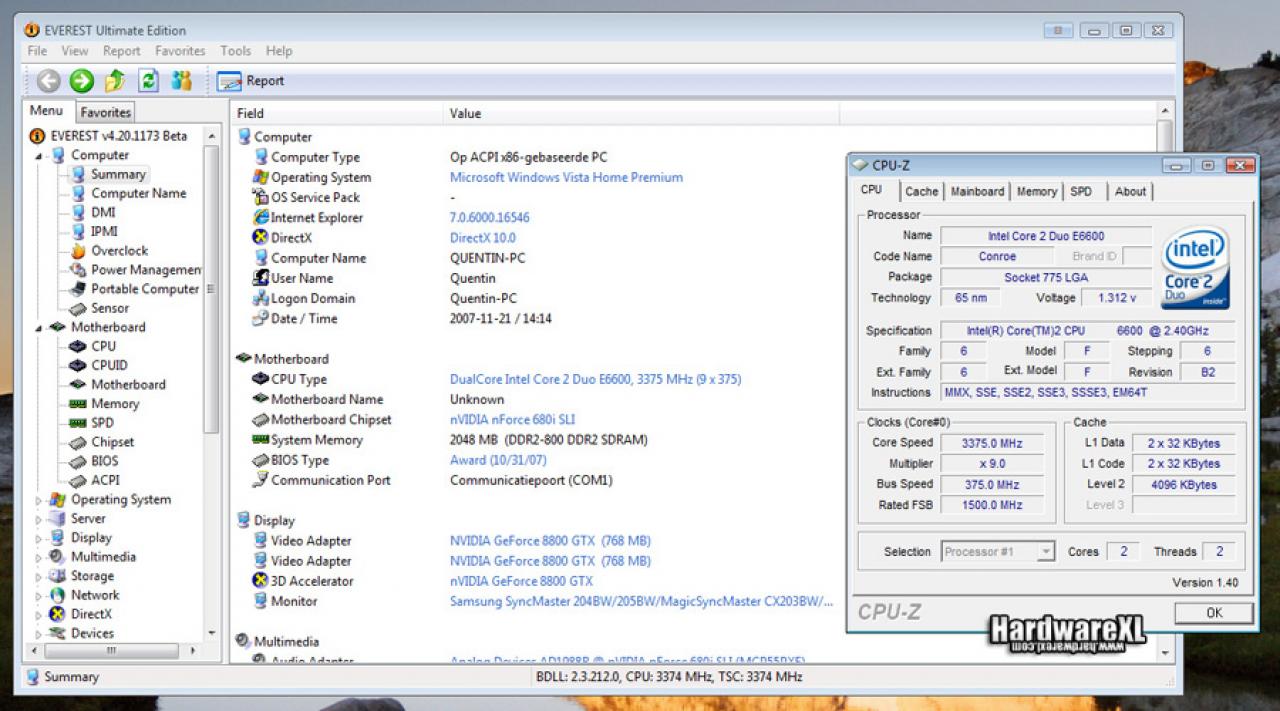Expand the Server tree node
Screen dimensions: 1280x711
[40, 519]
